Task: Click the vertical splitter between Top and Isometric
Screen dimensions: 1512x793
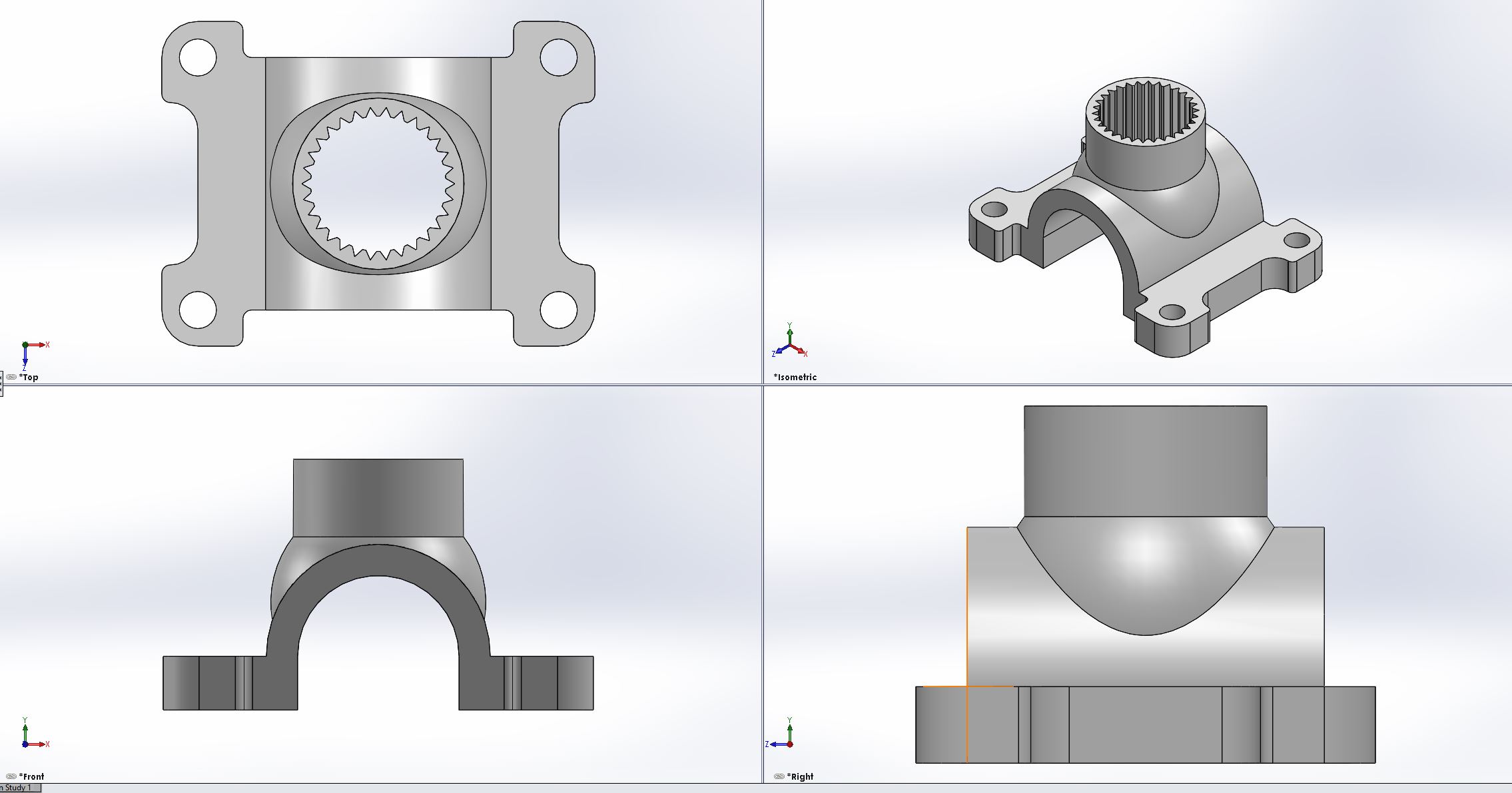Action: pyautogui.click(x=763, y=193)
